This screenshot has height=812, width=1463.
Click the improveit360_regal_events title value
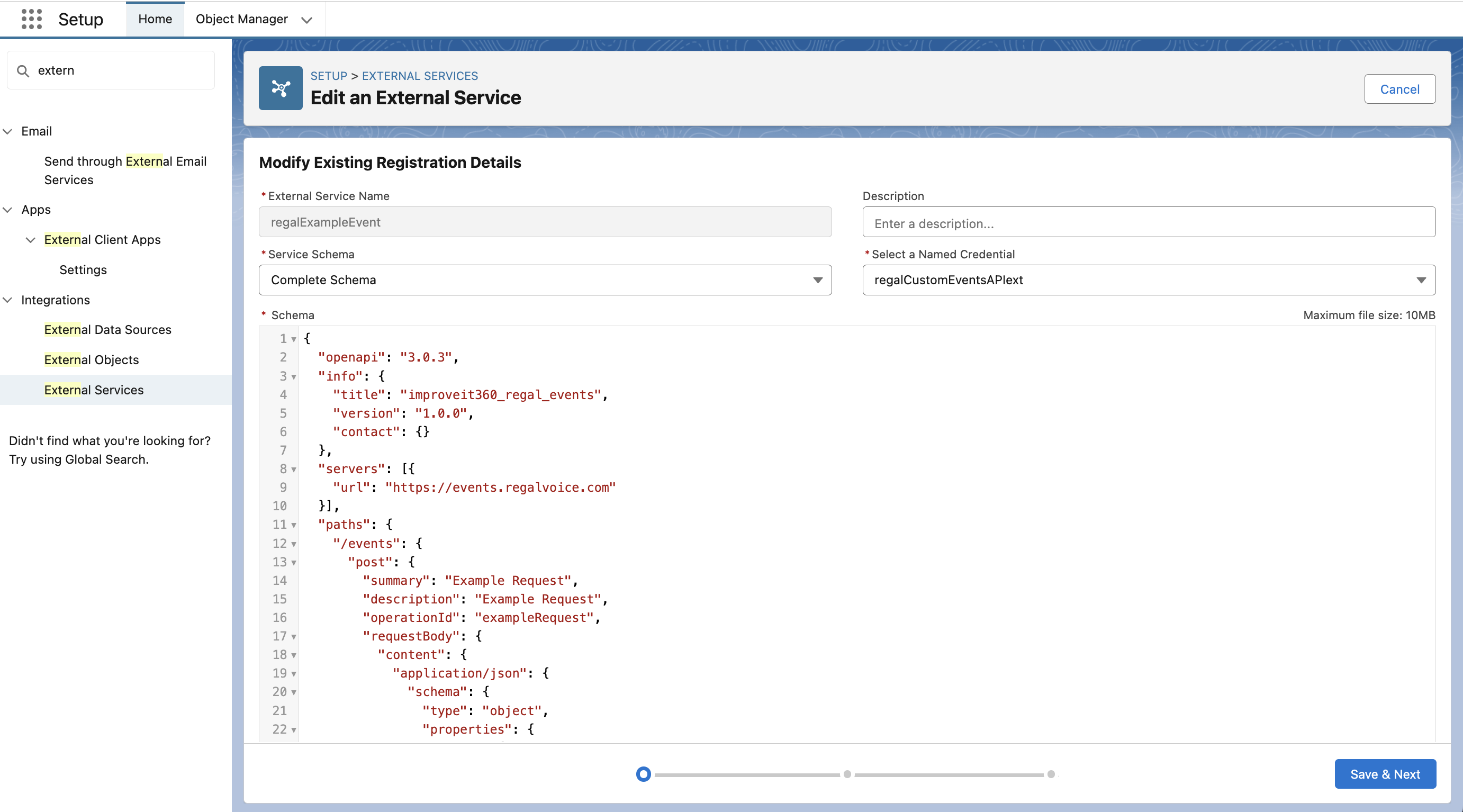pos(500,395)
